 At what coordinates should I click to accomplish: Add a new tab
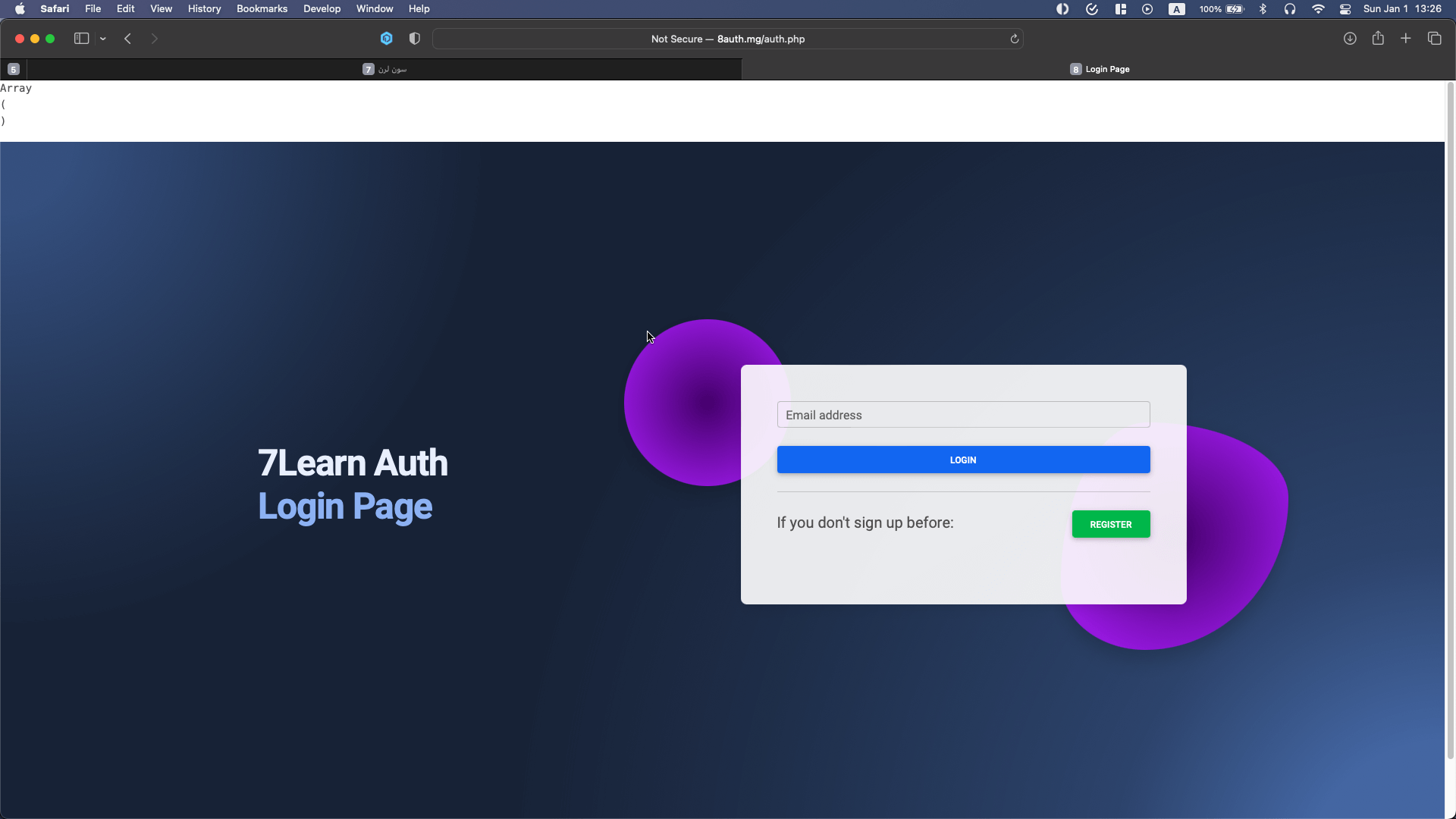[x=1406, y=39]
